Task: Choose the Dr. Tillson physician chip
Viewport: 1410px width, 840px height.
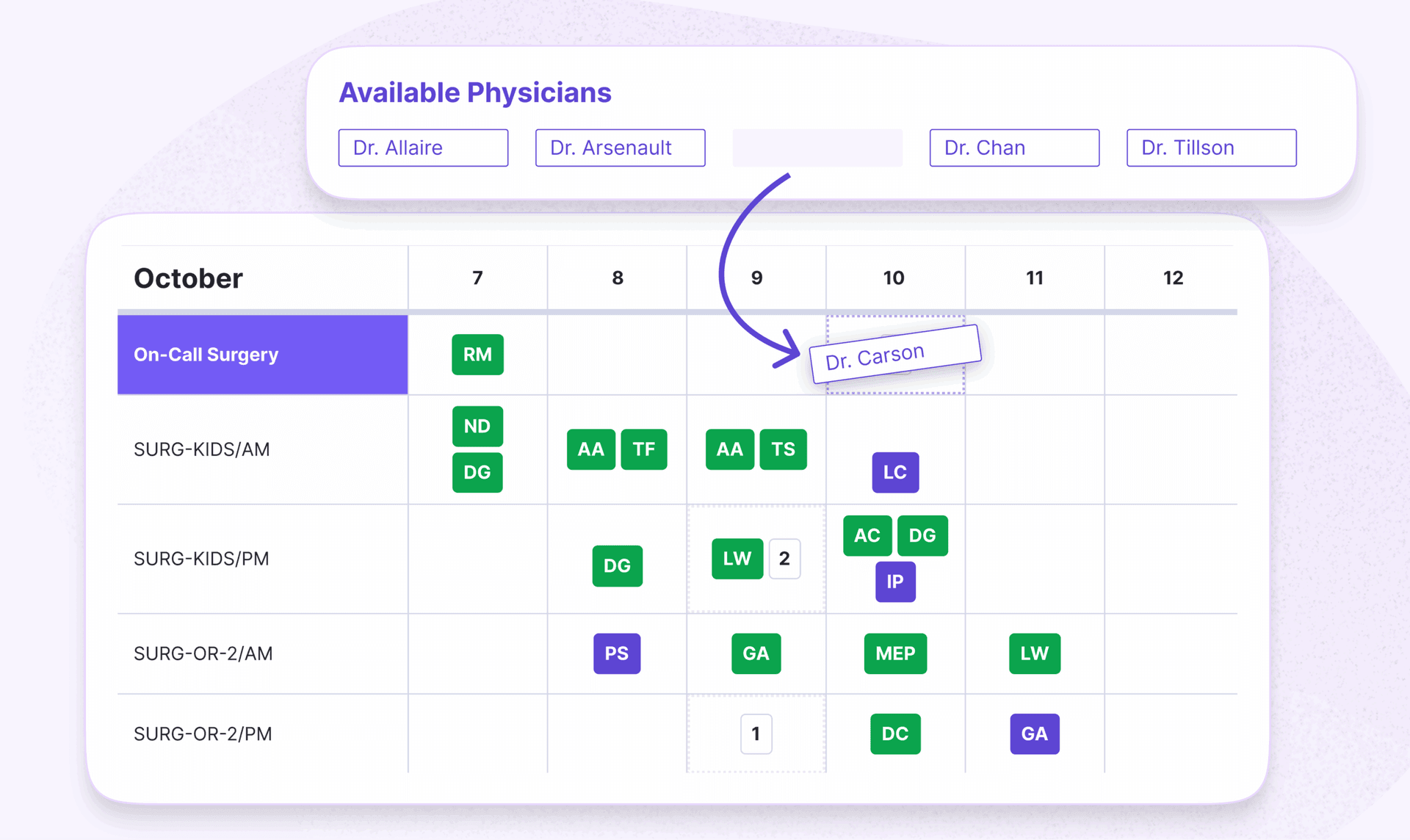Action: (1211, 148)
